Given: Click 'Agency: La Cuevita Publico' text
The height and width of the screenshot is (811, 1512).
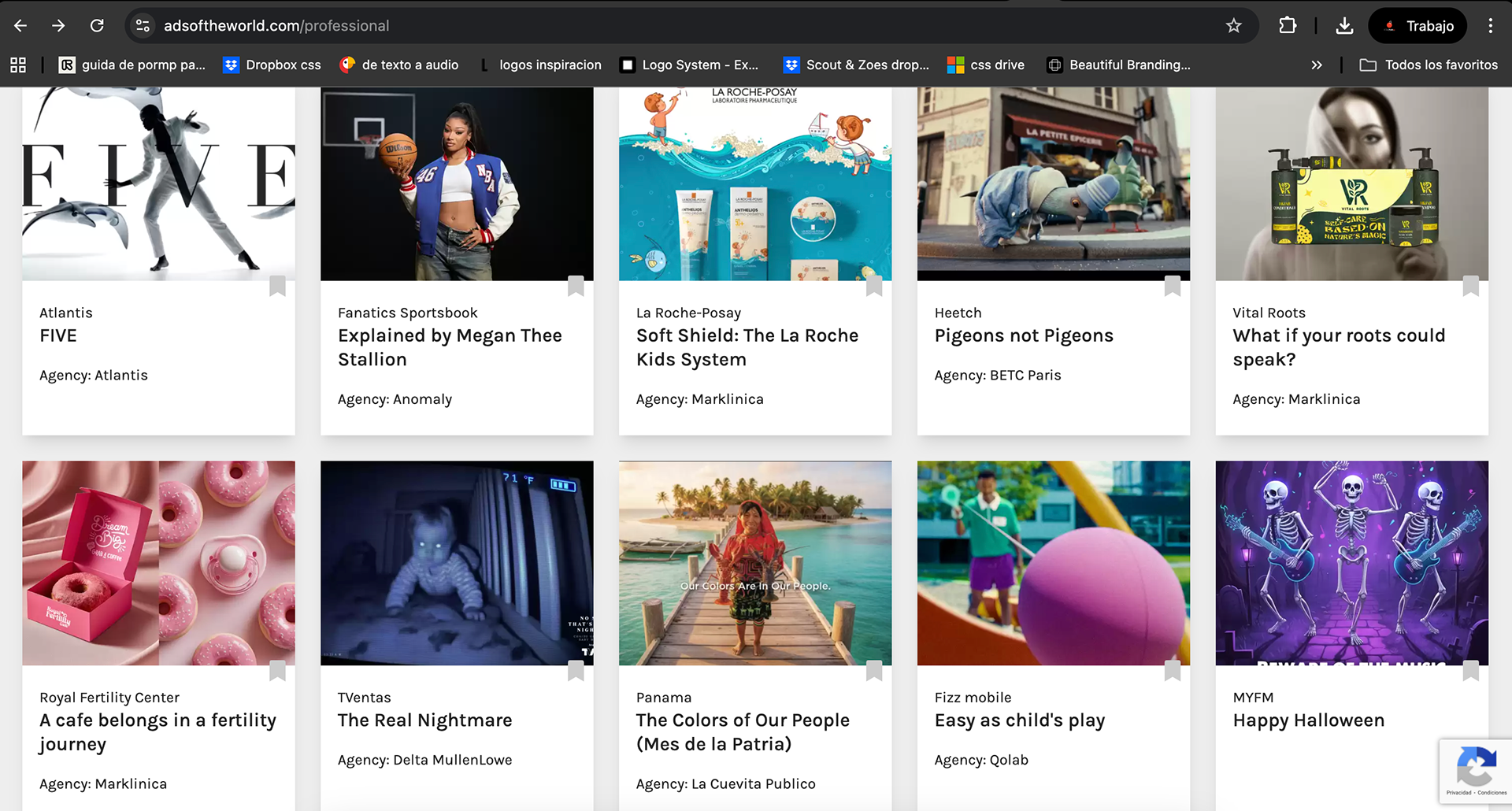Looking at the screenshot, I should click(726, 784).
